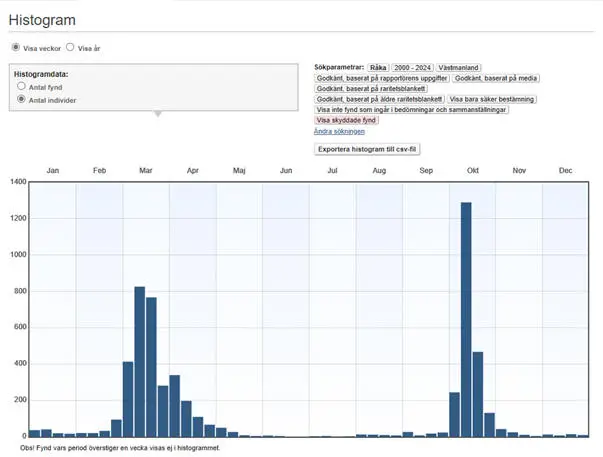Viewport: 603px width, 457px height.
Task: Click the highest bar in March
Action: (140, 362)
